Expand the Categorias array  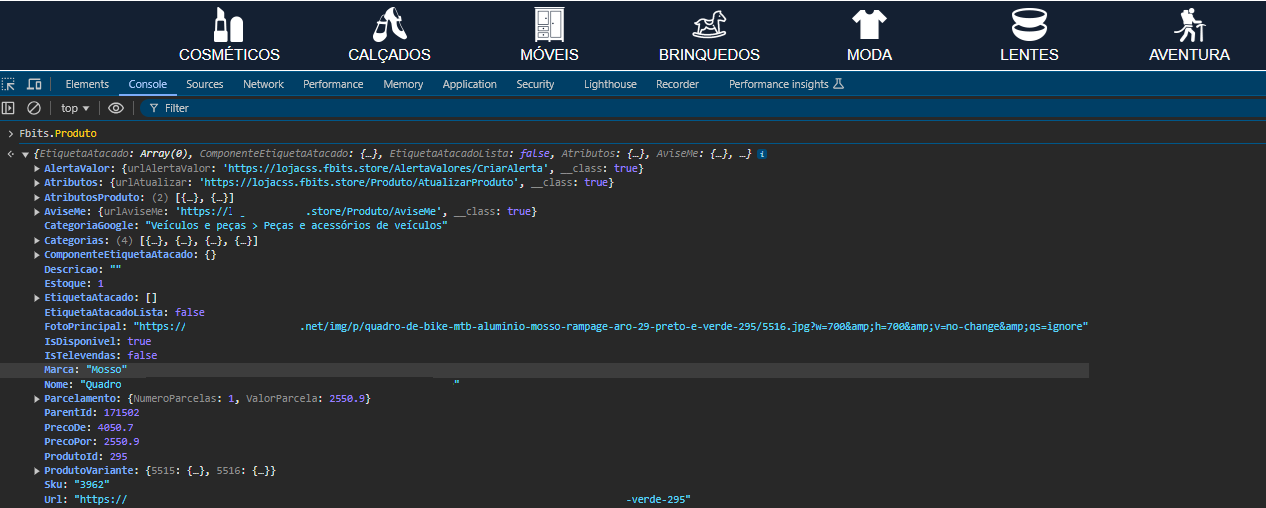point(37,241)
